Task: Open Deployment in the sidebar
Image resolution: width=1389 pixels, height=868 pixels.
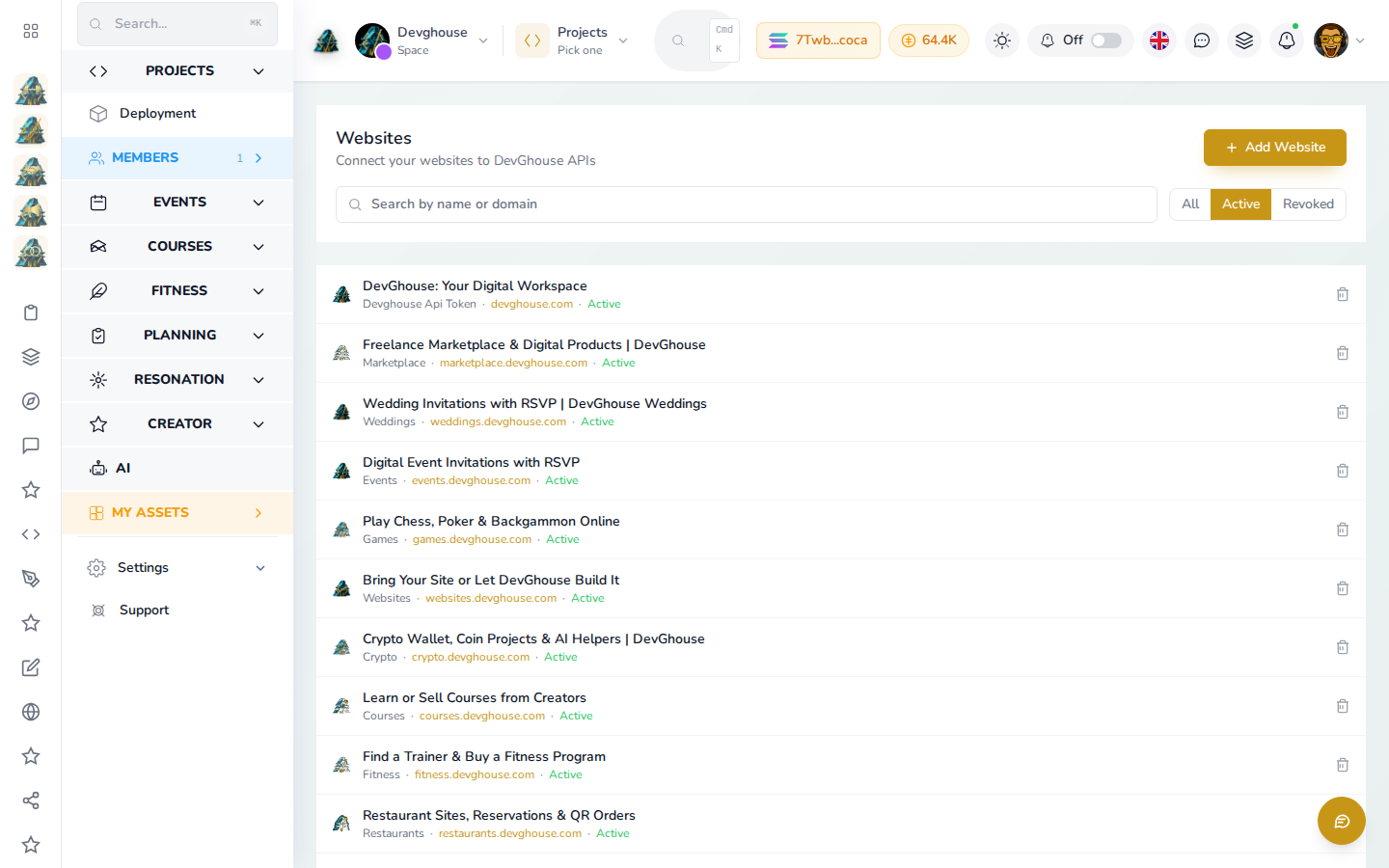Action: click(x=177, y=114)
